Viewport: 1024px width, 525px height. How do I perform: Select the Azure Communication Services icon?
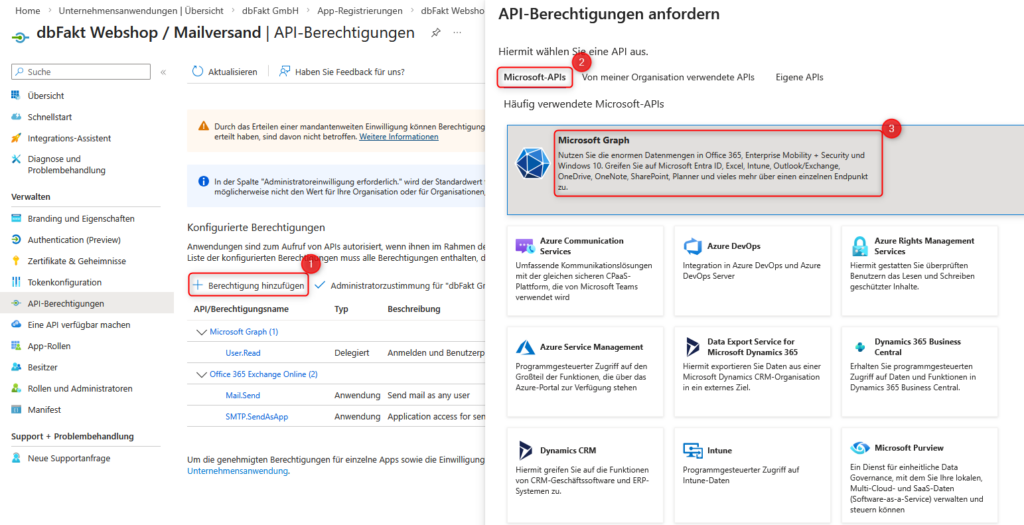click(525, 247)
